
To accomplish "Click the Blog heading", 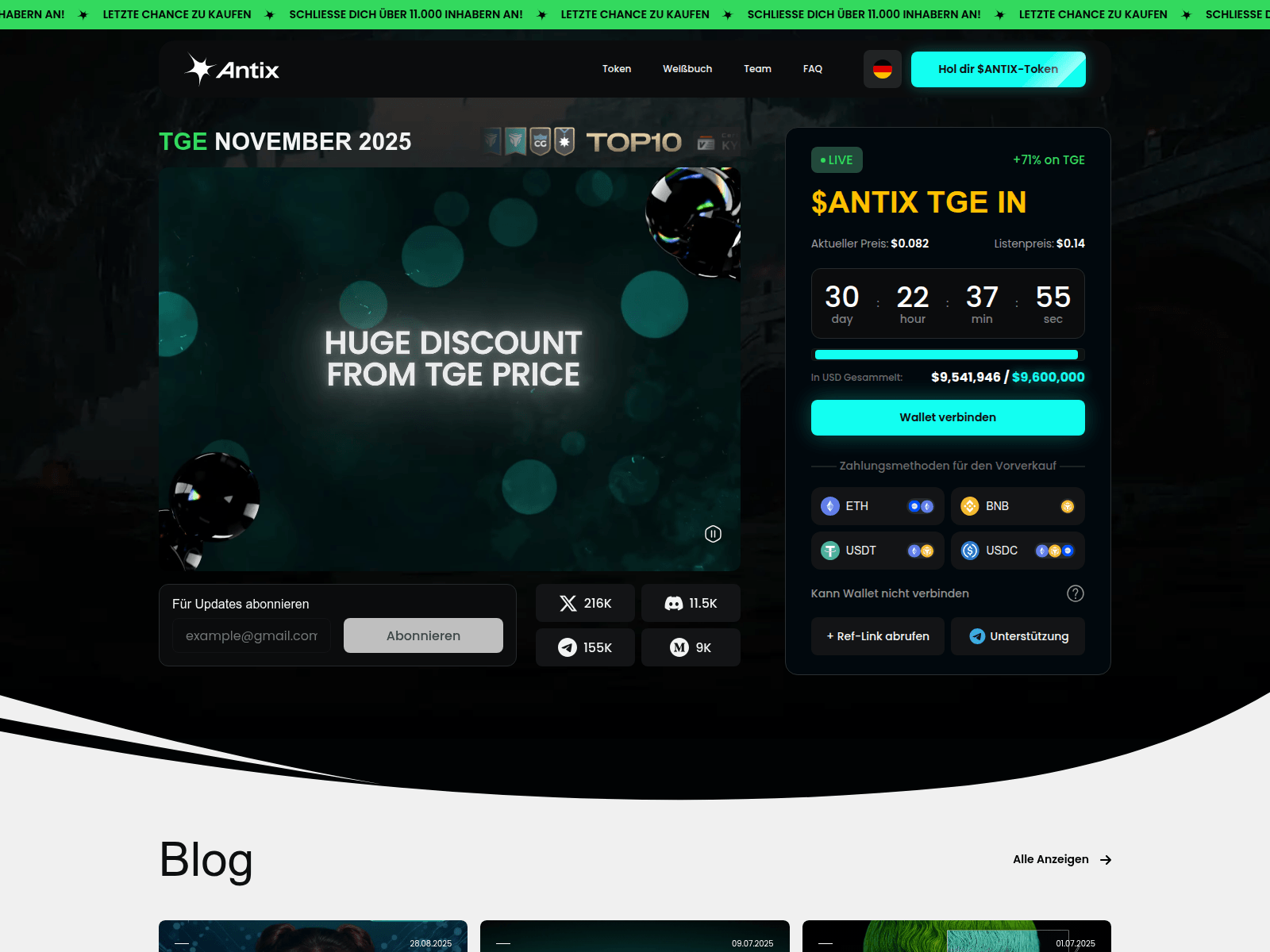I will point(206,859).
